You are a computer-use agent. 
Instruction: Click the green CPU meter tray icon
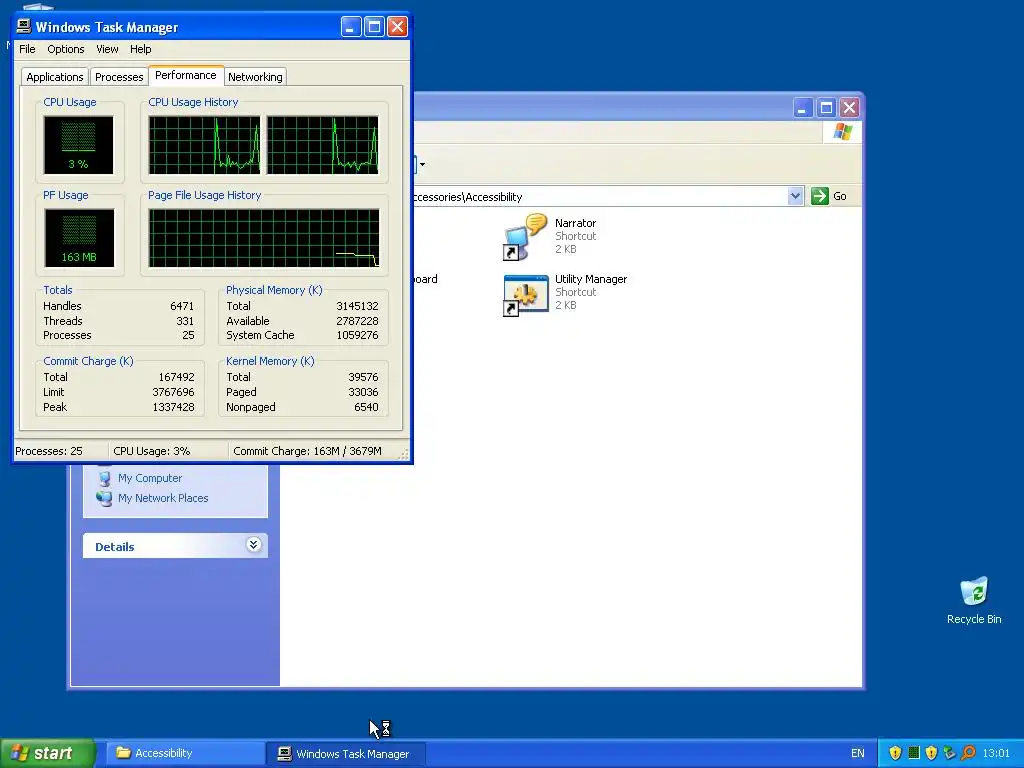(x=914, y=753)
